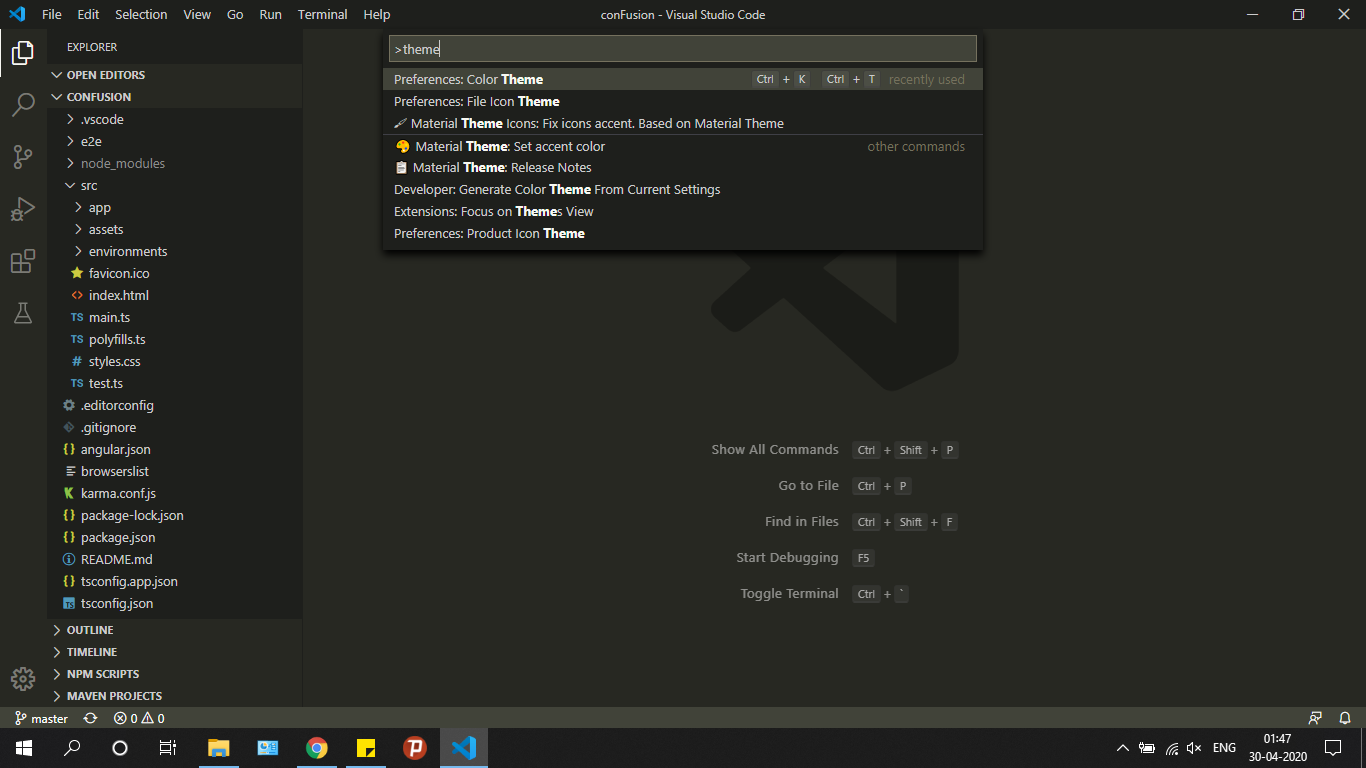Click the master branch indicator in status bar
This screenshot has width=1366, height=768.
(42, 718)
